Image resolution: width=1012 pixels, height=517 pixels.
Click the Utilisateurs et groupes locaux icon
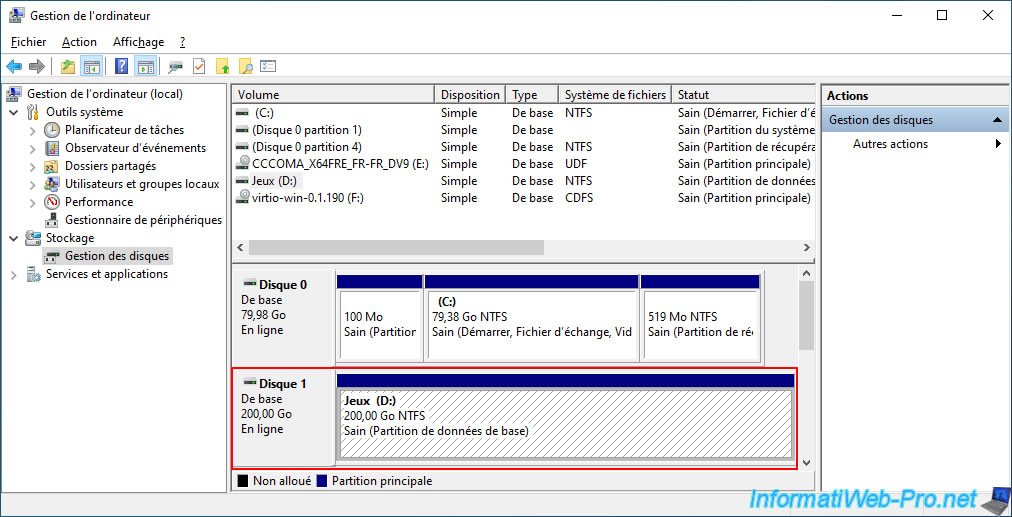tap(52, 184)
